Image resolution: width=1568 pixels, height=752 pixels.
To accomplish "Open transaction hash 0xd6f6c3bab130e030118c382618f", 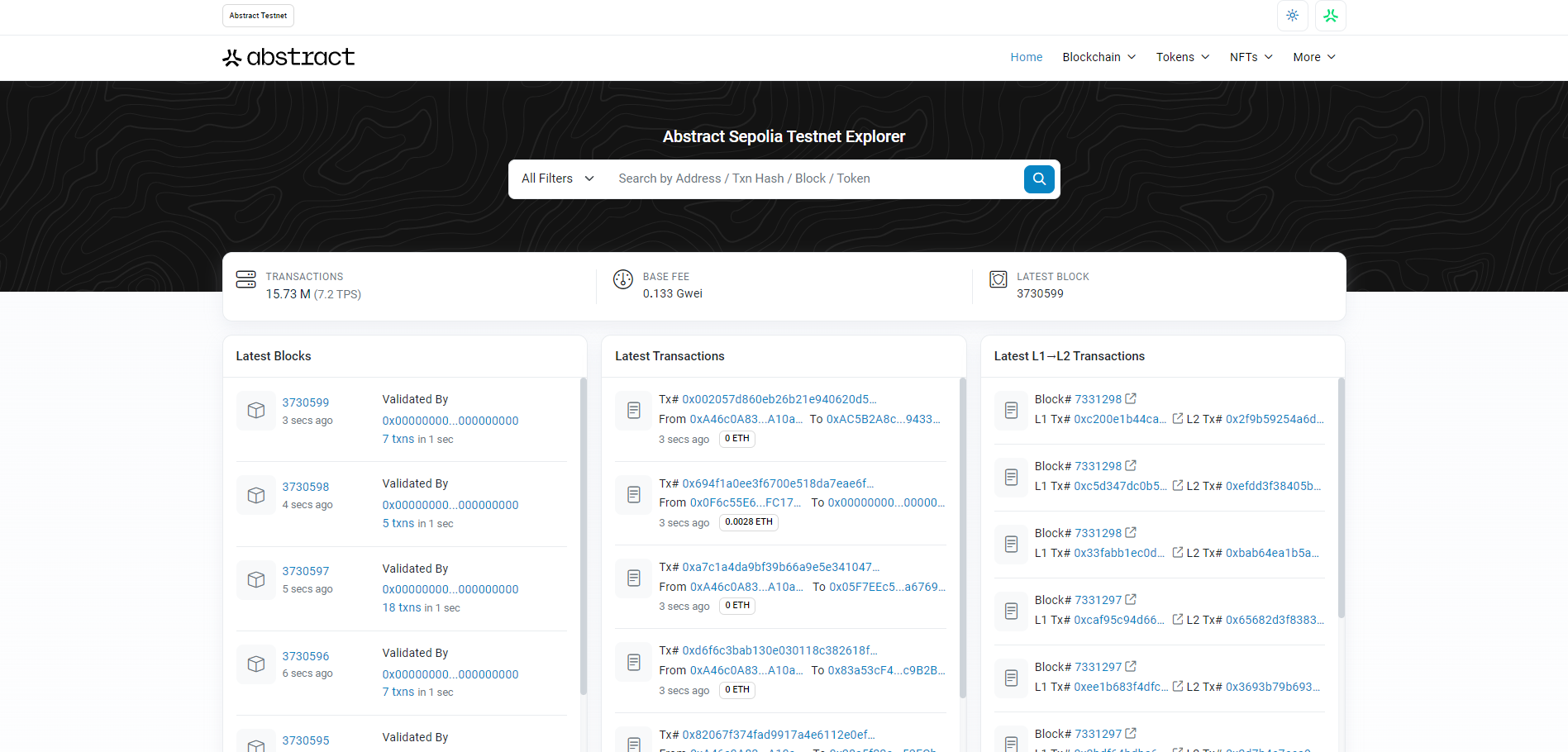I will click(779, 650).
